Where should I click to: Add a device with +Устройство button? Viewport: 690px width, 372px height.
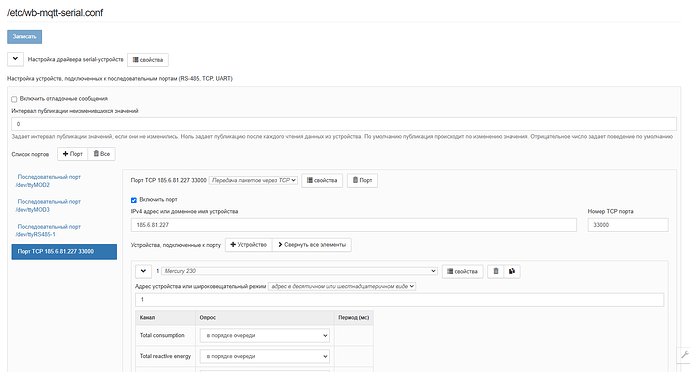point(249,245)
